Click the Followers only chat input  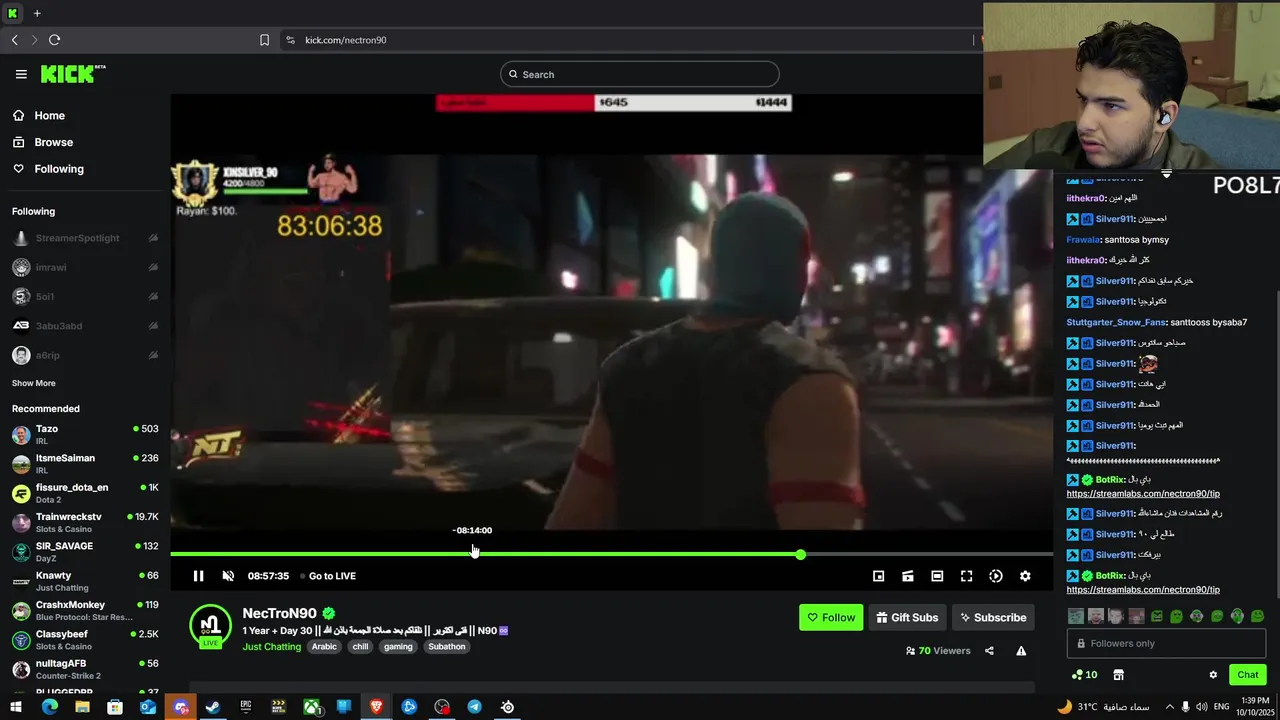[x=1166, y=644]
